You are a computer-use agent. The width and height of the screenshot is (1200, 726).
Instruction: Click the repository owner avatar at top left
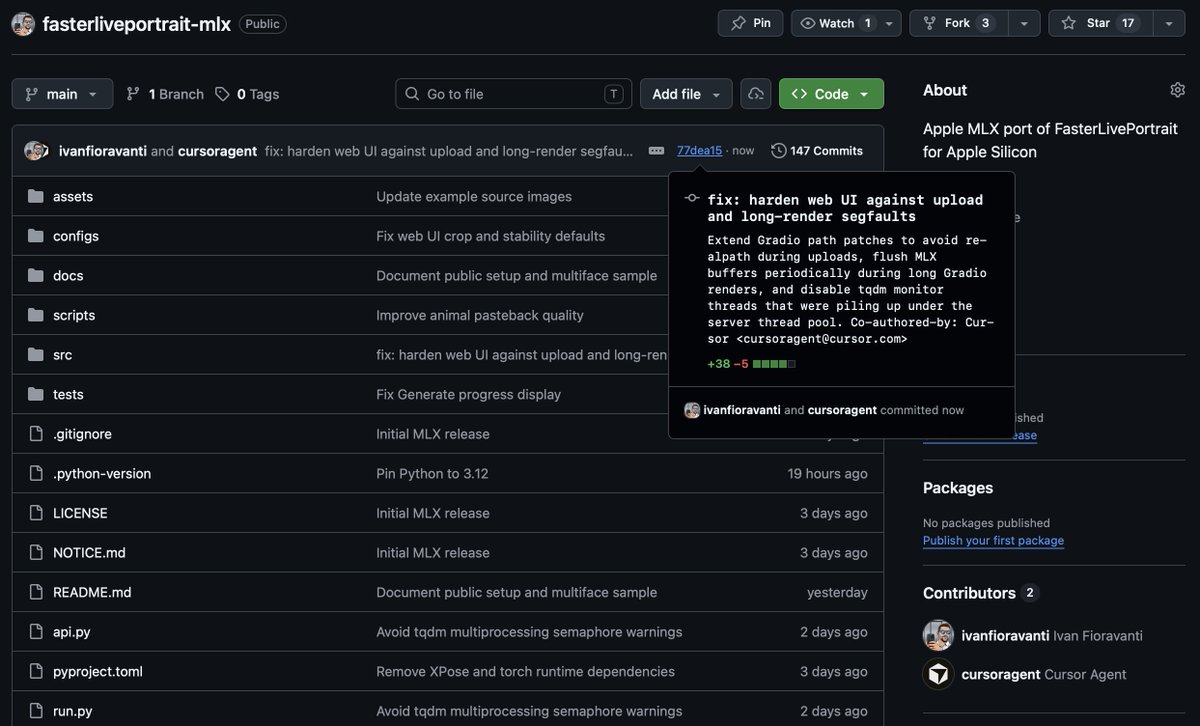point(24,24)
